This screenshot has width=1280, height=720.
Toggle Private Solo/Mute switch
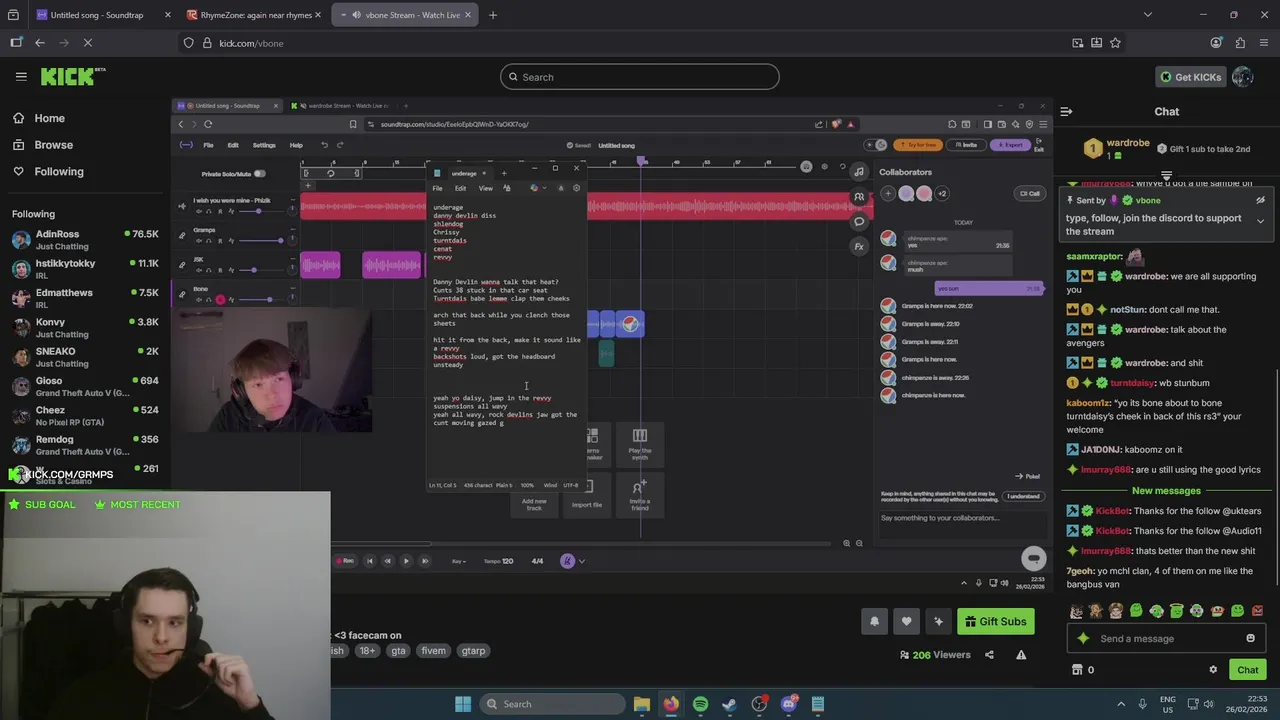260,173
